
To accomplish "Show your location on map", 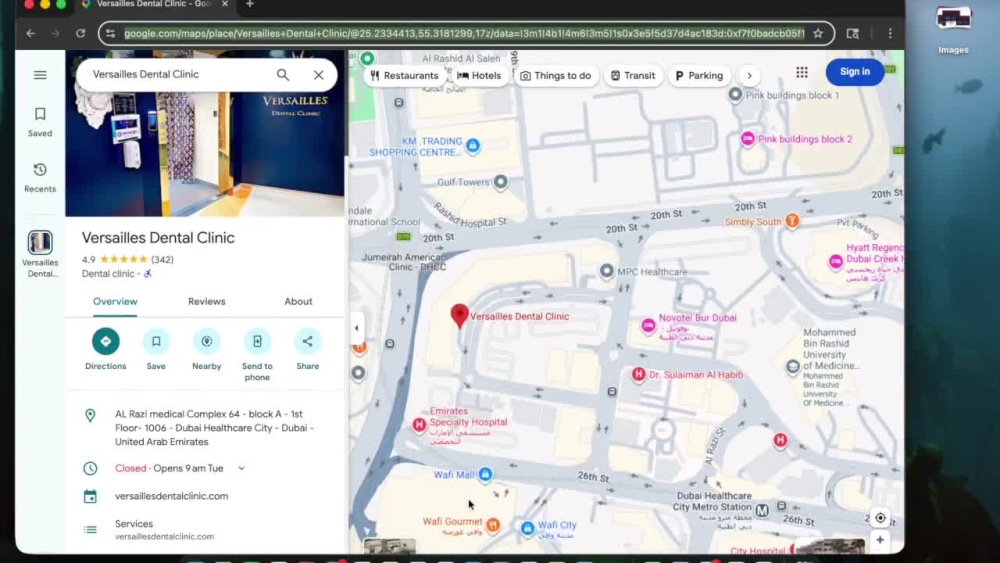I will [880, 518].
